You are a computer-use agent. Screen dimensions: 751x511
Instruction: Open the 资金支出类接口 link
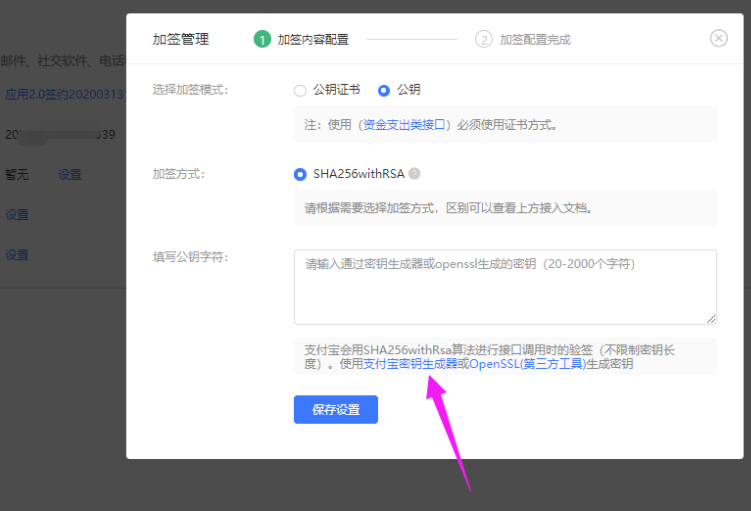point(405,125)
